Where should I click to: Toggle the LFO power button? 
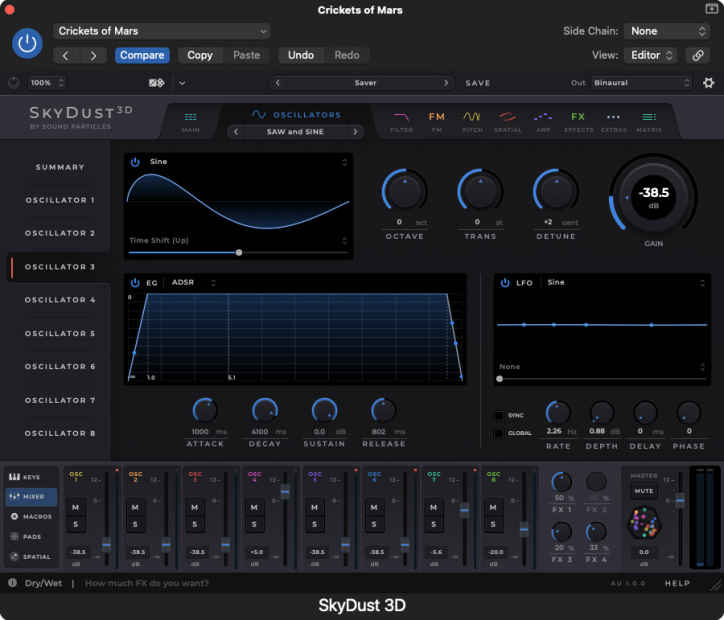pos(505,283)
